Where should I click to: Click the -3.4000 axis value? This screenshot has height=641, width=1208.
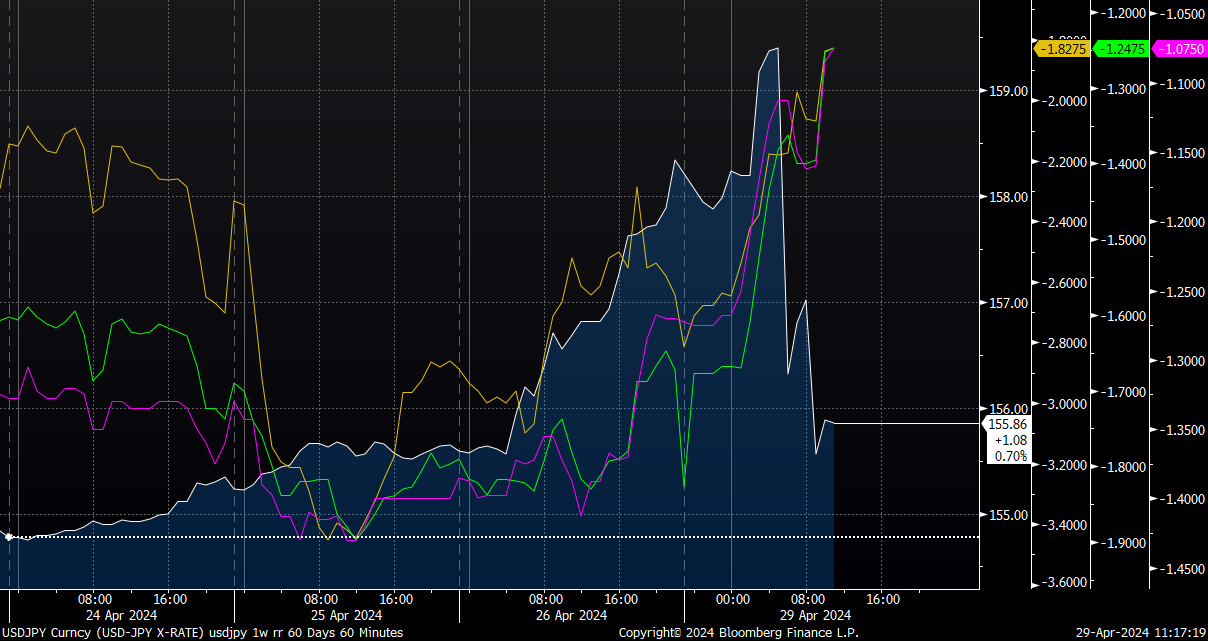click(x=1063, y=525)
